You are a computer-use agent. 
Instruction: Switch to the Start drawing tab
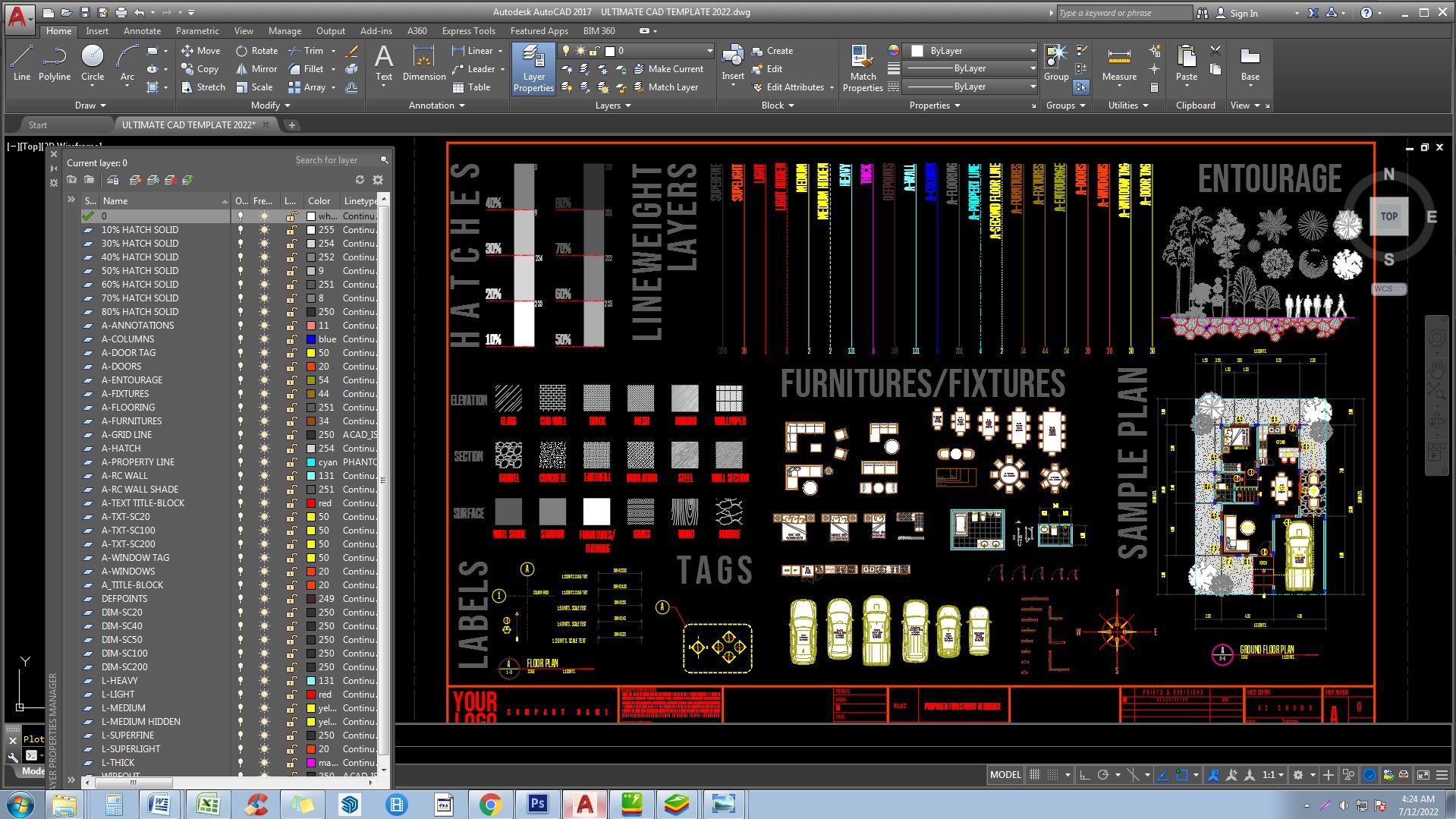click(x=38, y=125)
